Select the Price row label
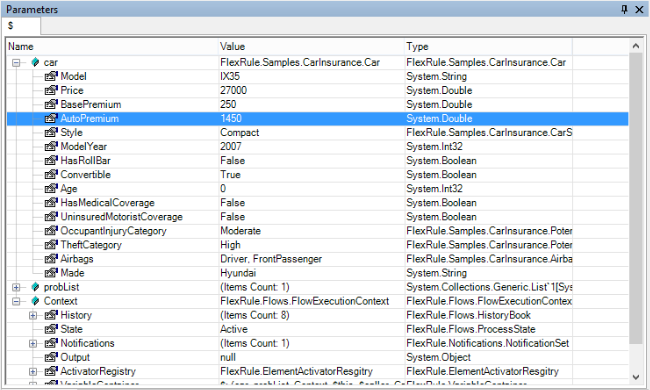 pyautogui.click(x=72, y=91)
